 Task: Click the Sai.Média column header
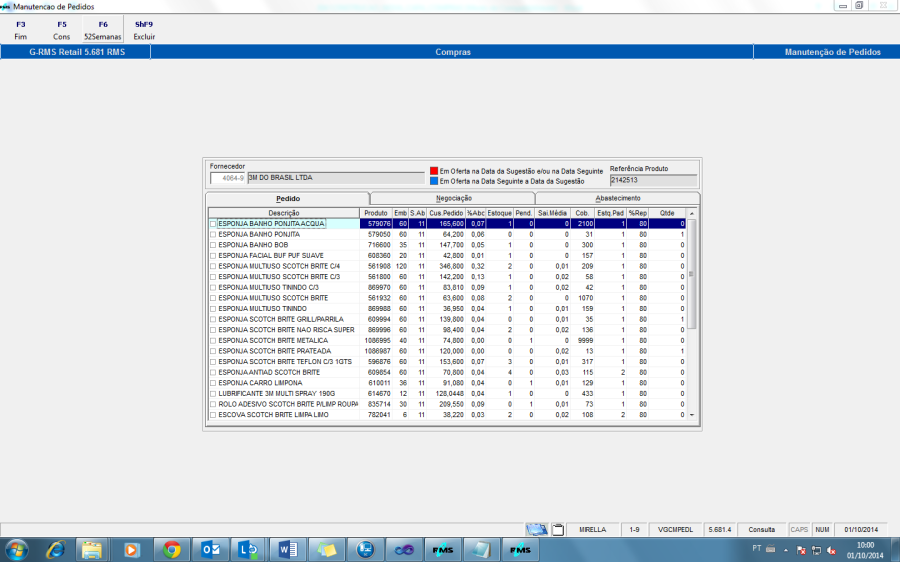552,214
